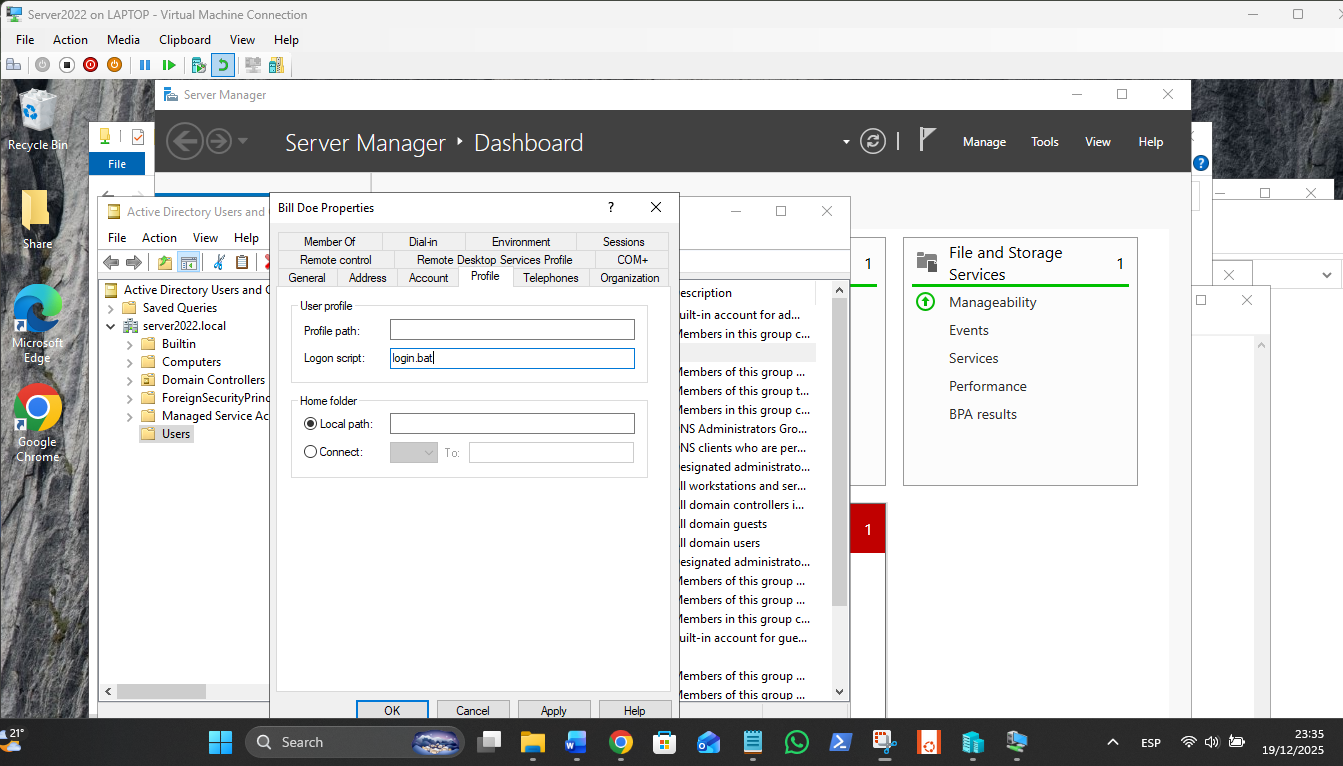Click the Ctrl+Alt+Del toolbar icon
1343x766 pixels.
coord(14,65)
